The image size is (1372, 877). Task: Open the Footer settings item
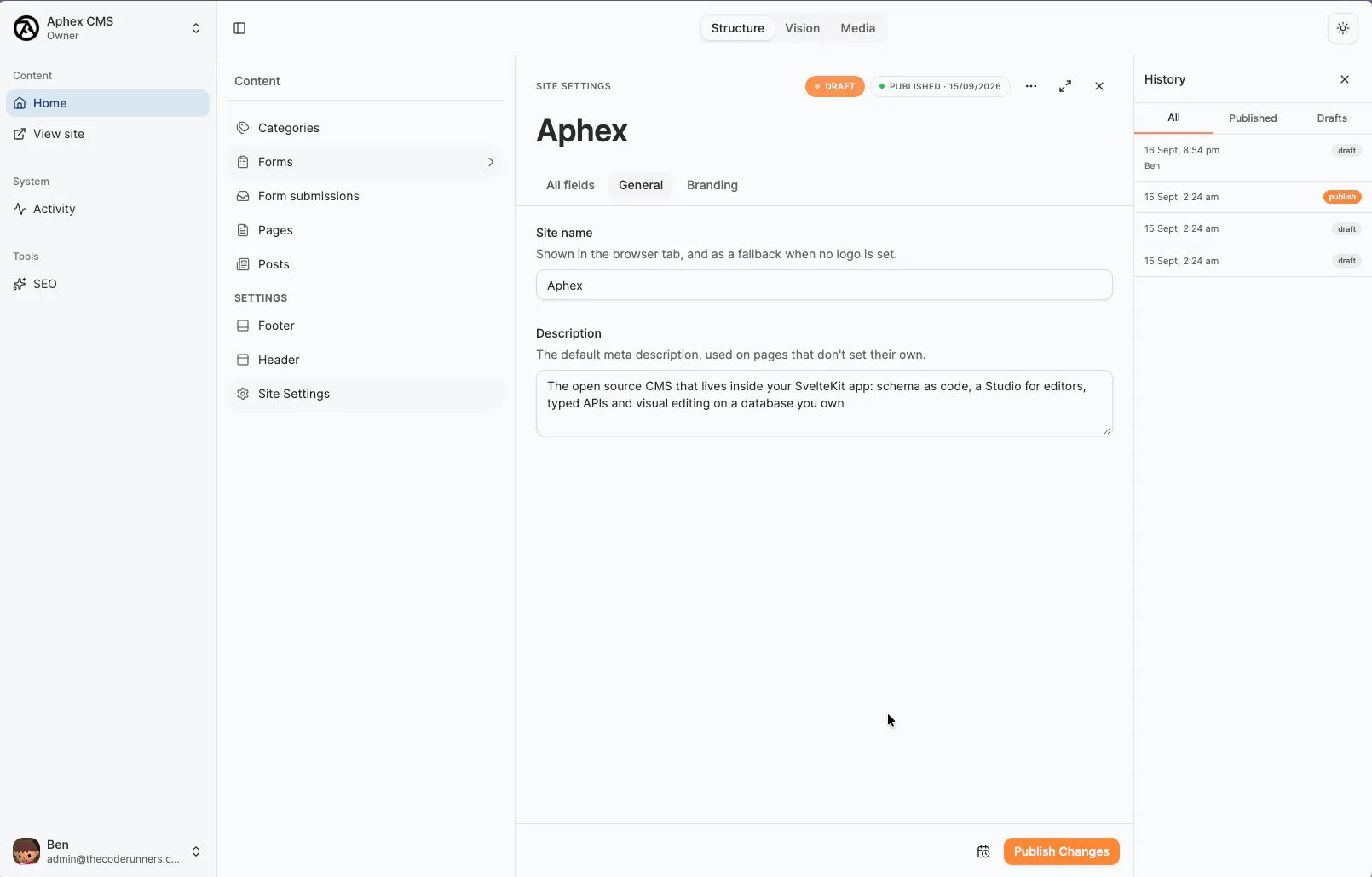pyautogui.click(x=366, y=326)
